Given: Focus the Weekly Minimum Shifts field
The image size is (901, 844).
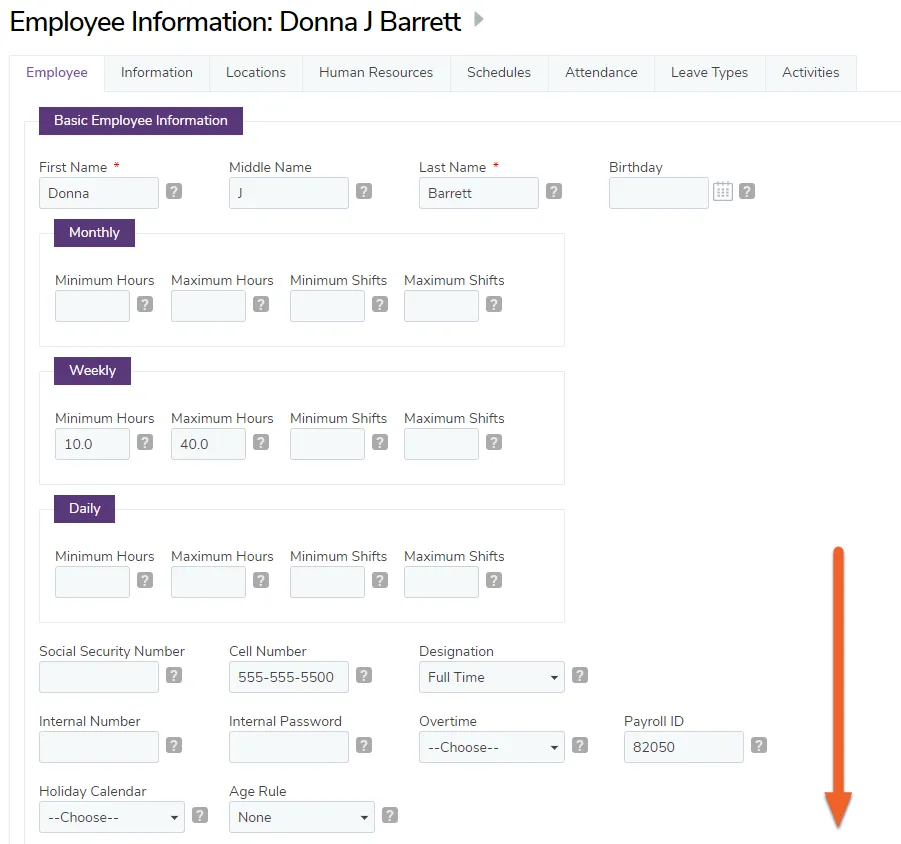Looking at the screenshot, I should click(x=328, y=444).
